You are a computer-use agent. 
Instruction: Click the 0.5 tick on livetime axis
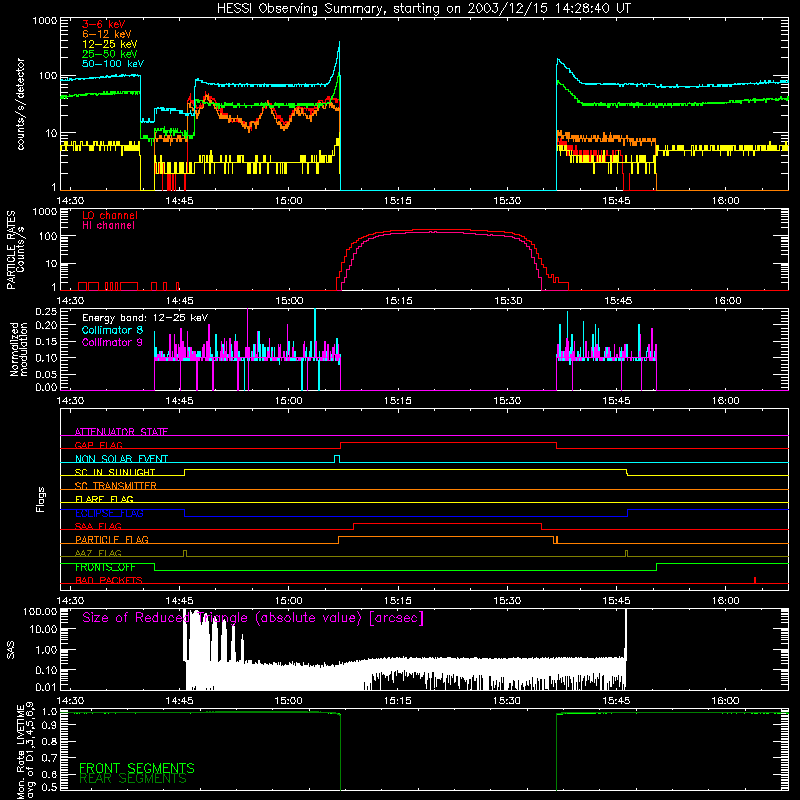pos(49,787)
